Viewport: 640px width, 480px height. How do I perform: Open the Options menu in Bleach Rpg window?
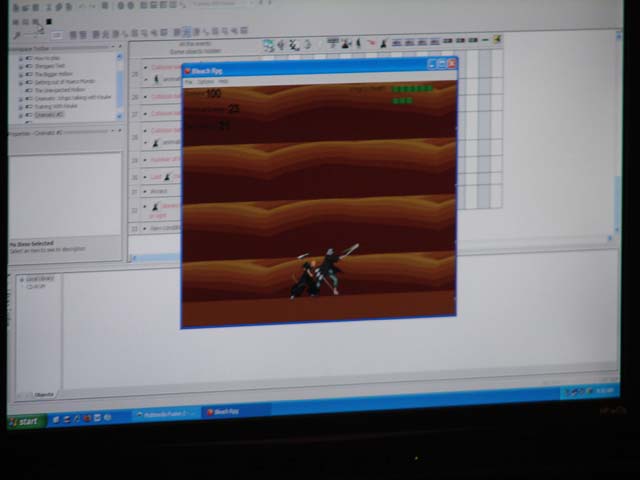point(204,81)
